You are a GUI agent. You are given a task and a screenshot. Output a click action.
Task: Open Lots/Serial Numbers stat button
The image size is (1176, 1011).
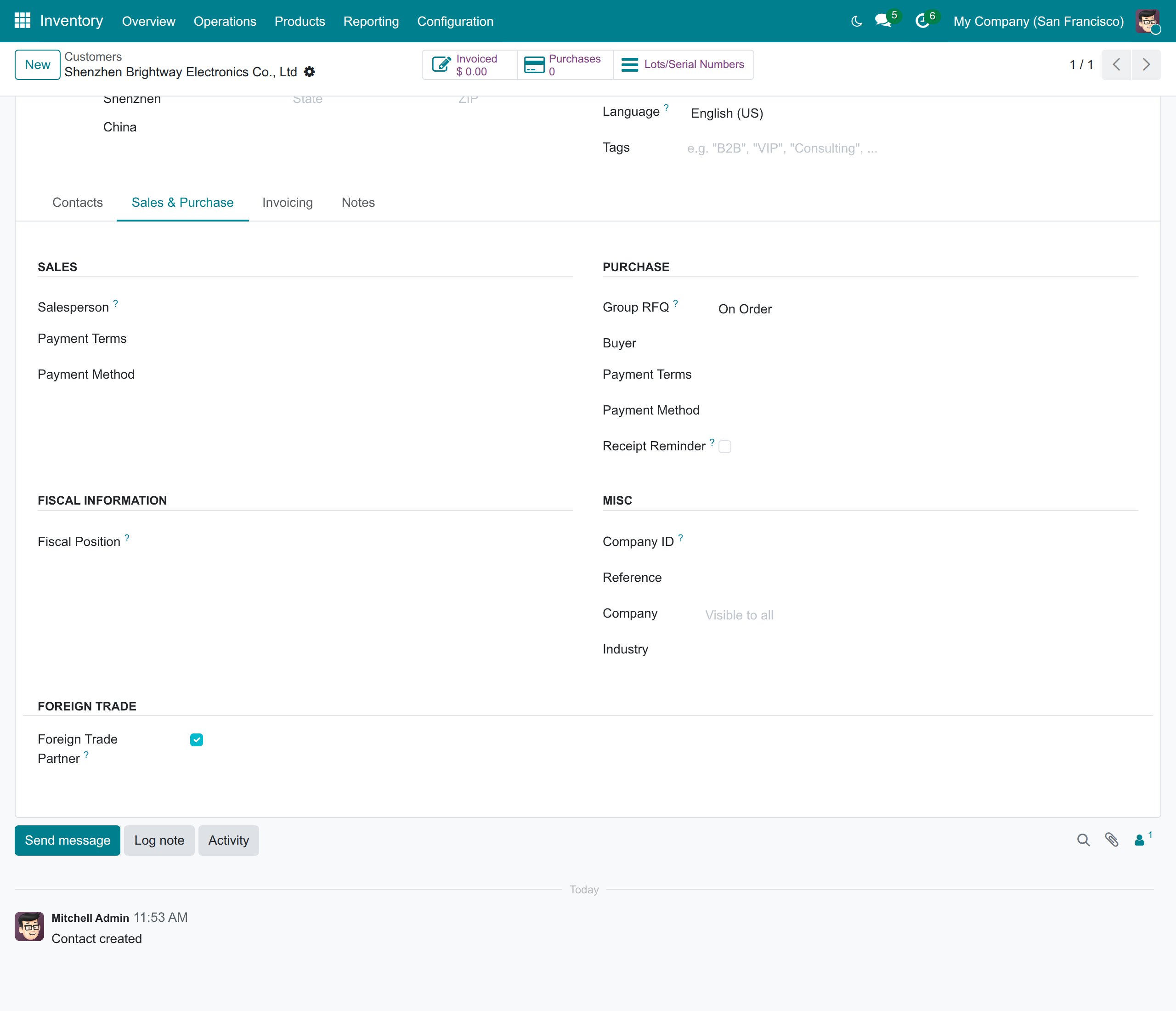click(x=684, y=65)
